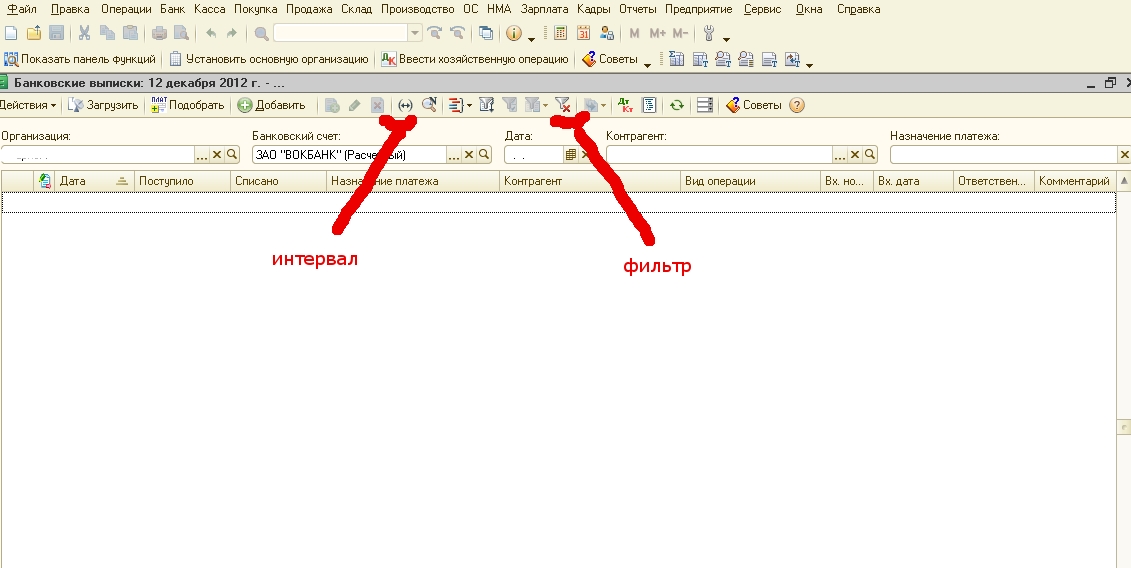Click the green refresh list icon
This screenshot has height=568, width=1131.
tap(677, 105)
